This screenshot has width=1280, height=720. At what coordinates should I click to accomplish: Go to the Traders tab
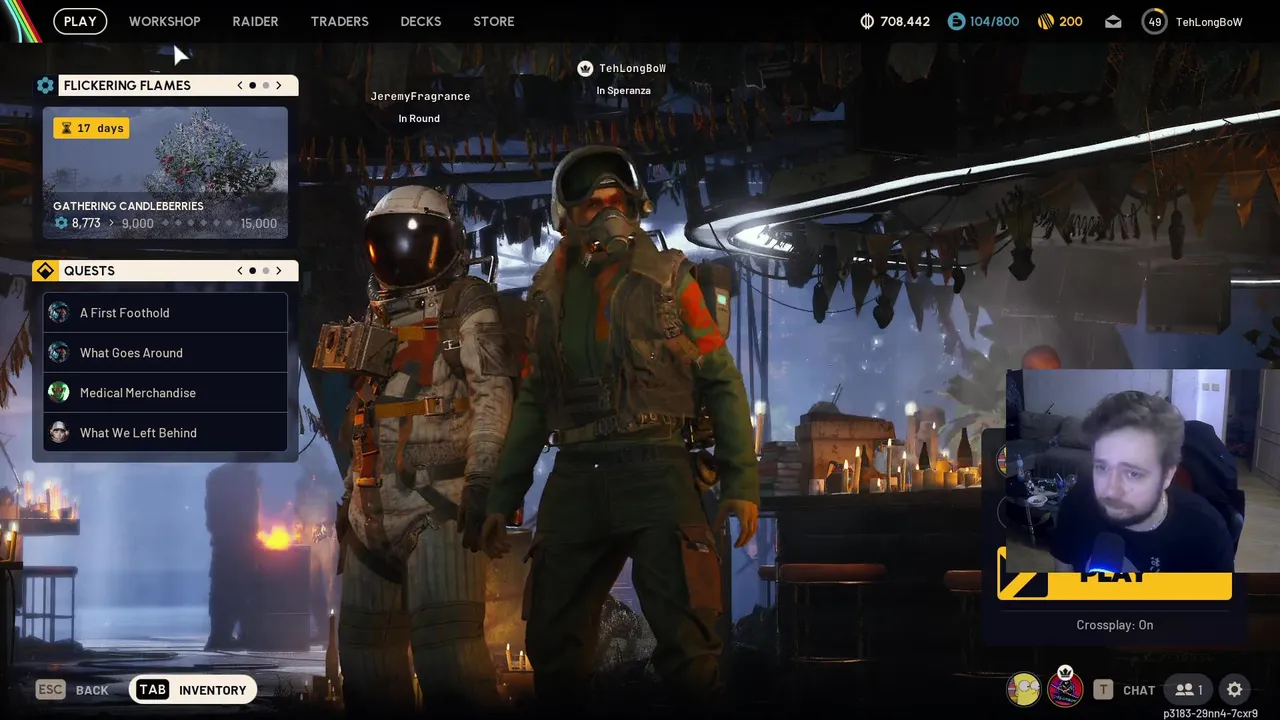[339, 21]
